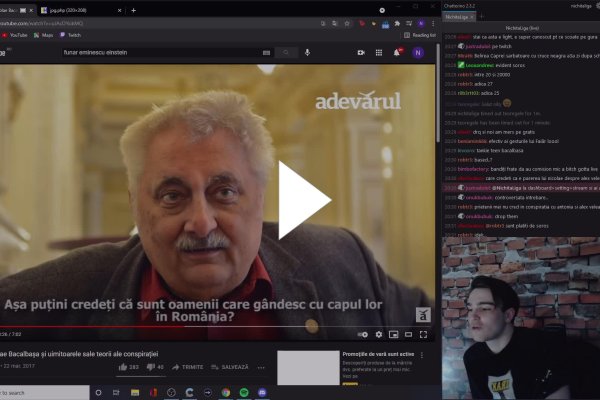This screenshot has height=400, width=600.
Task: Open more actions menu below video
Action: pyautogui.click(x=262, y=367)
